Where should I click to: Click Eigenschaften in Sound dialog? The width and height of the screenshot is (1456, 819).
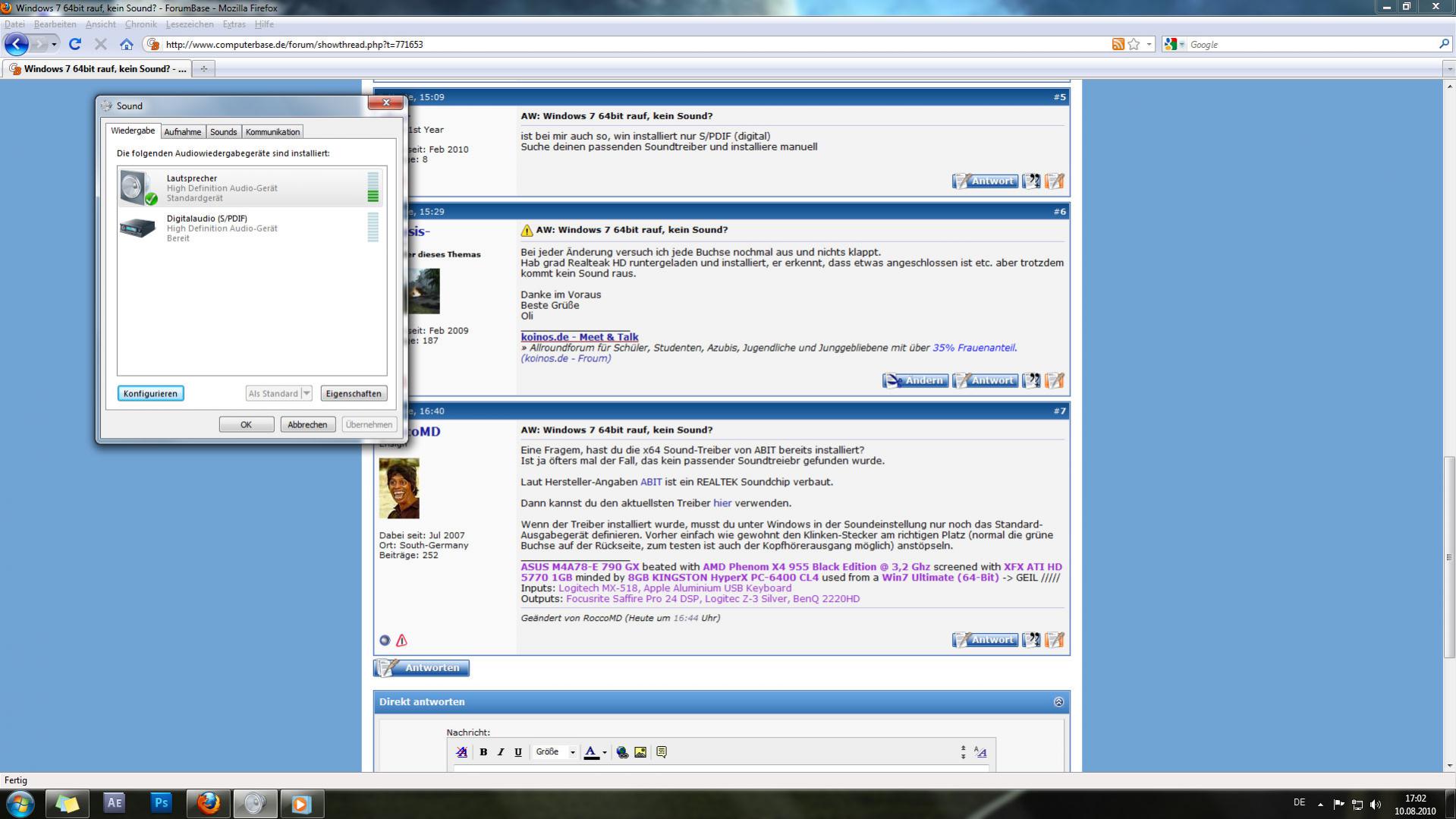coord(354,393)
